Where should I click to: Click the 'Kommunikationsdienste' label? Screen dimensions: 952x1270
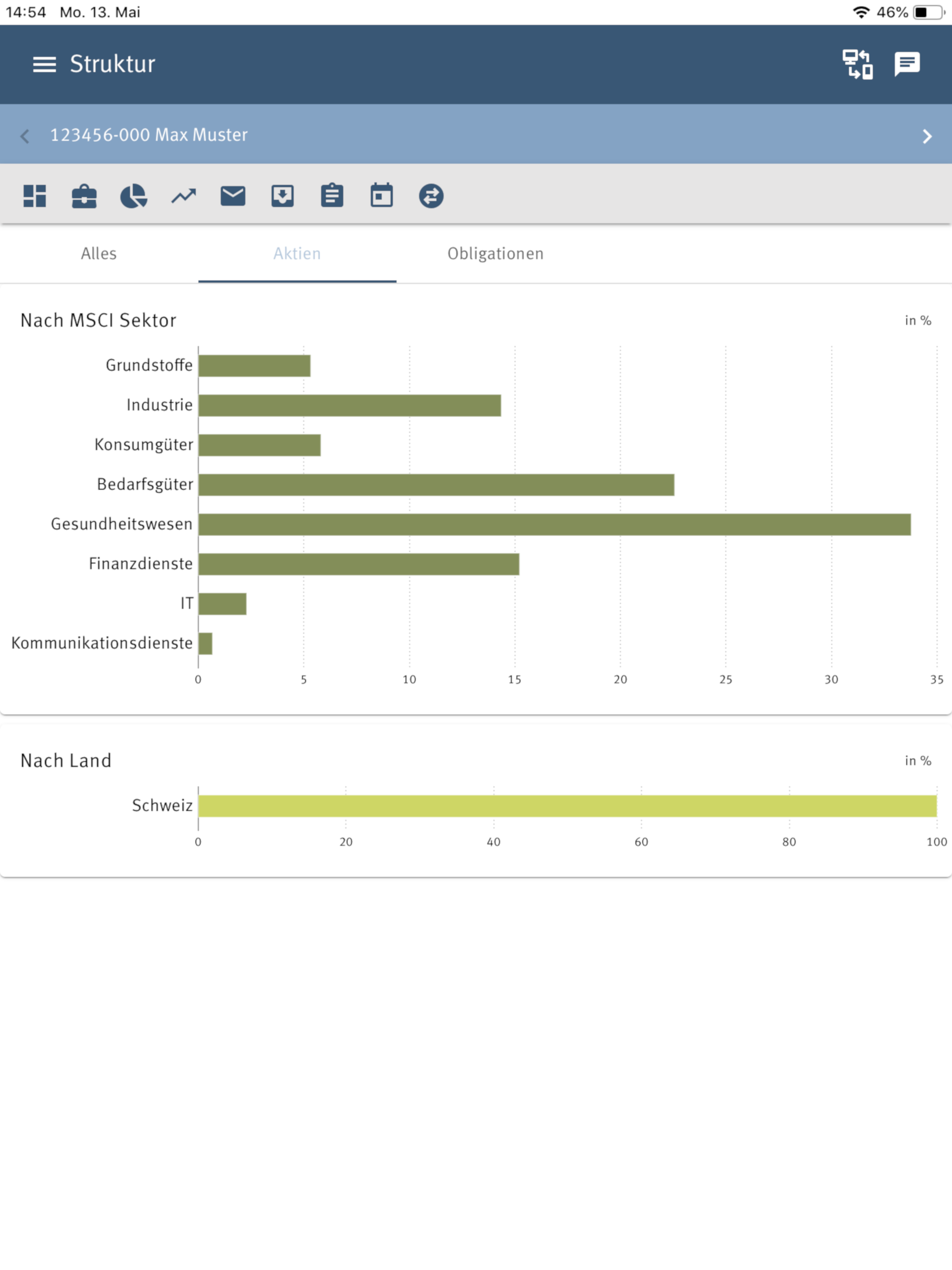click(x=102, y=643)
